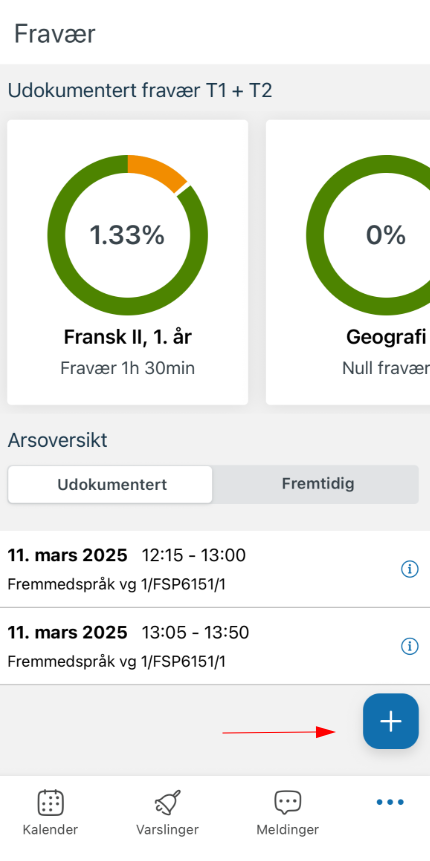430x861 pixels.
Task: Tap the Meldinger tab label
Action: click(x=287, y=829)
